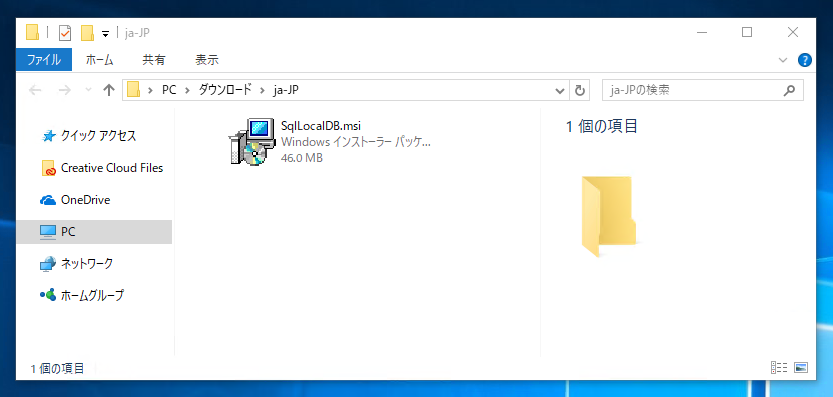Click the 46.0 MB file size text

pyautogui.click(x=301, y=158)
